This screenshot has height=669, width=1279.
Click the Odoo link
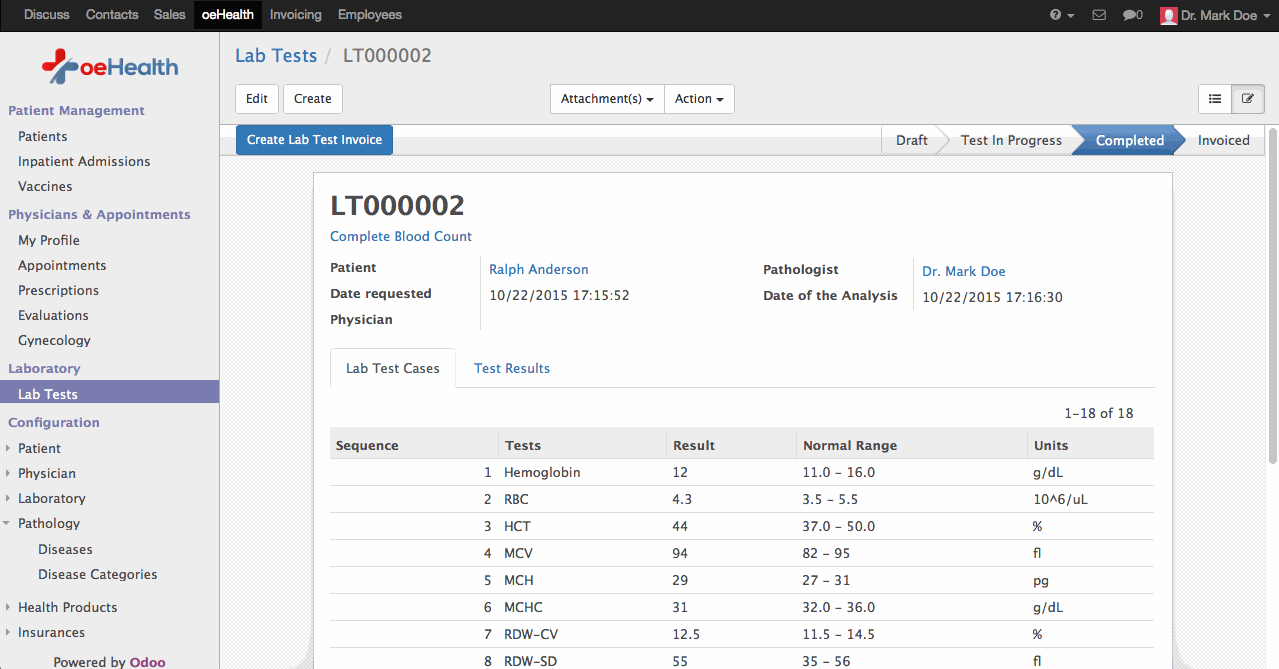point(148,662)
